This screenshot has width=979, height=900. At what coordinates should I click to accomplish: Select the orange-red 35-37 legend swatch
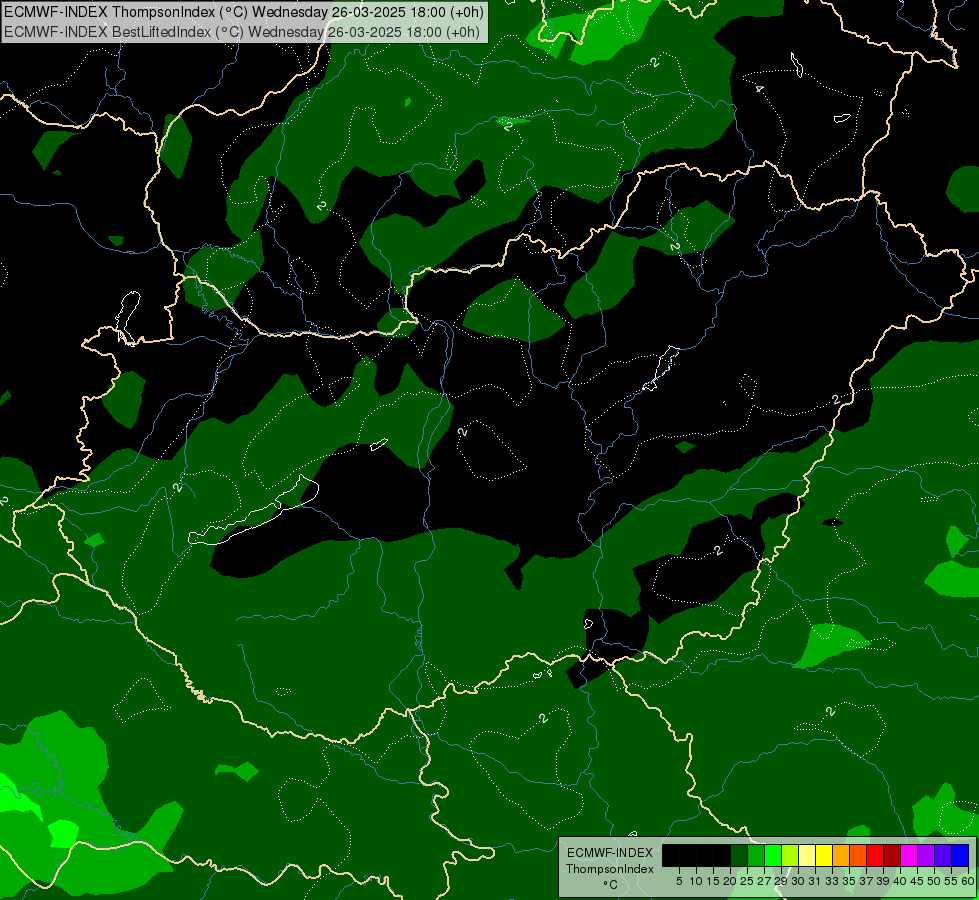pos(858,855)
